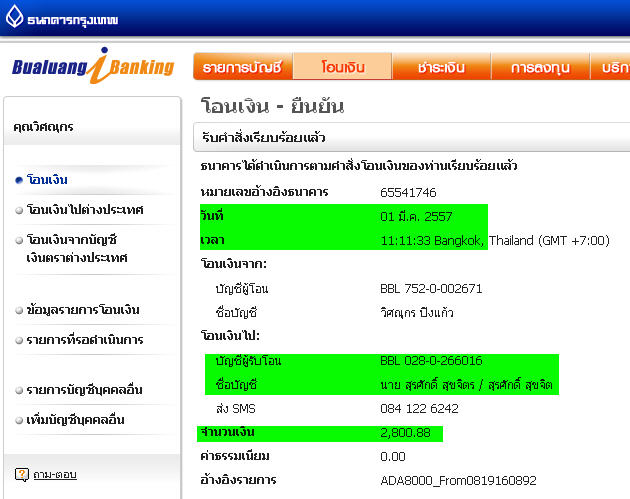Open the รายการบัญชี tab
Viewport: 630px width, 499px height.
pyautogui.click(x=243, y=66)
